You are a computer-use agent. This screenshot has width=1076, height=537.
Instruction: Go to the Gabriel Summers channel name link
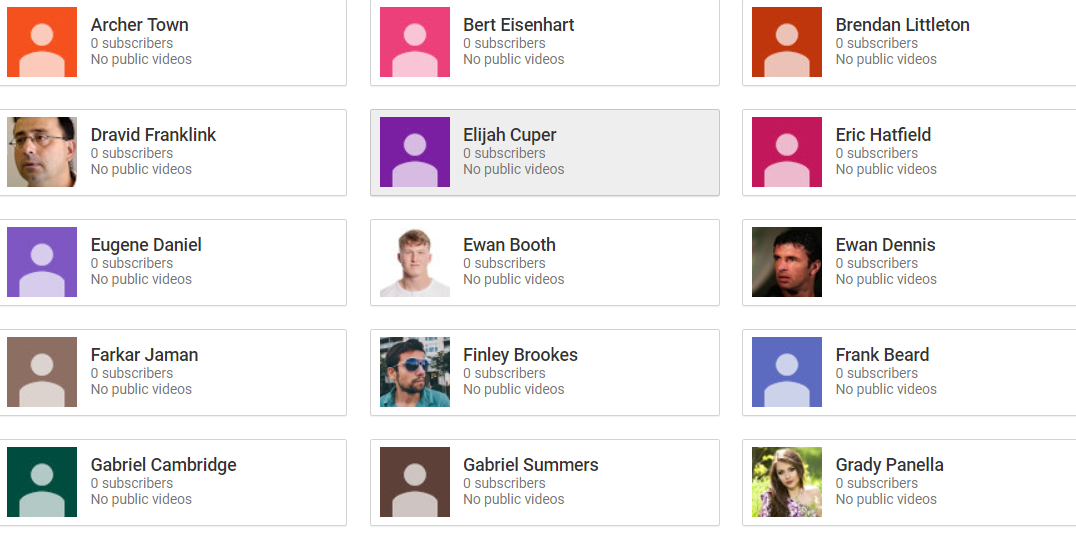point(531,465)
